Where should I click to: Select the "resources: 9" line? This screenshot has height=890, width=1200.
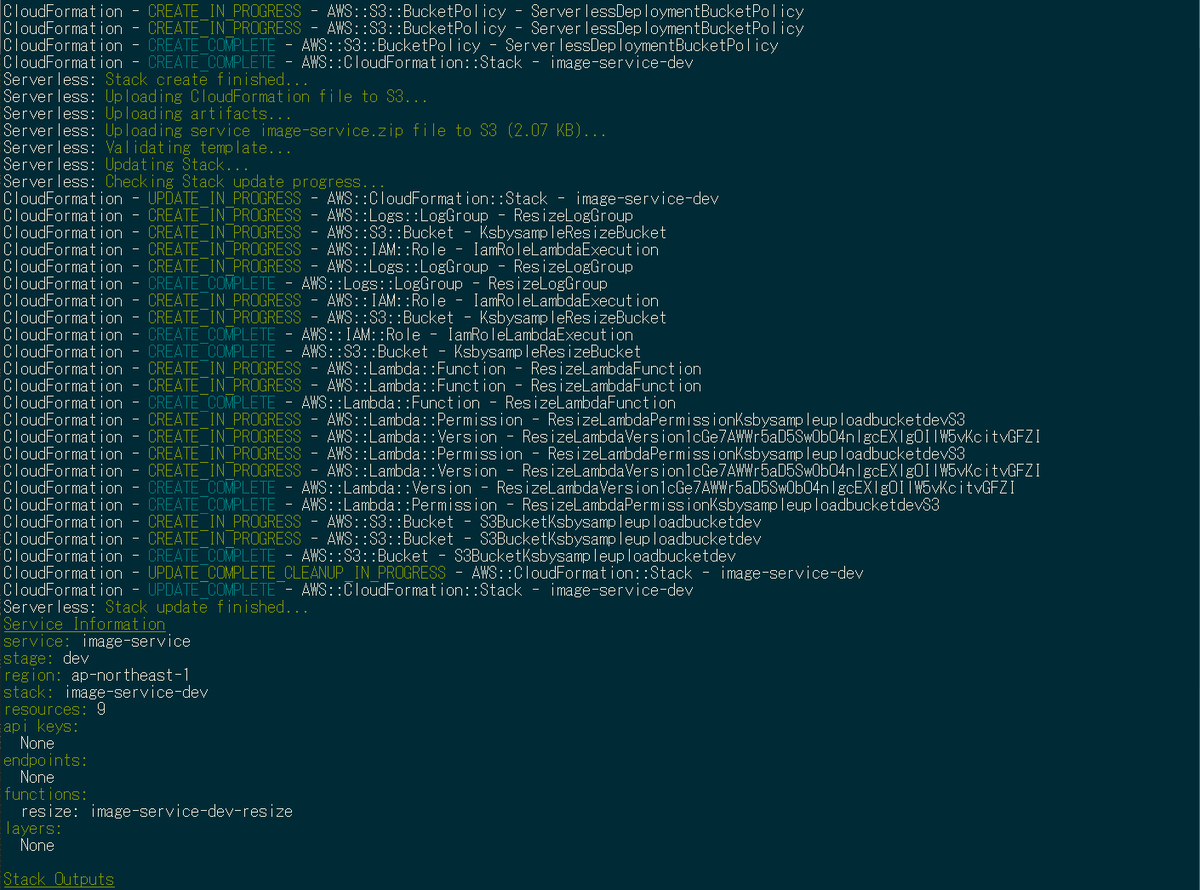tap(54, 708)
